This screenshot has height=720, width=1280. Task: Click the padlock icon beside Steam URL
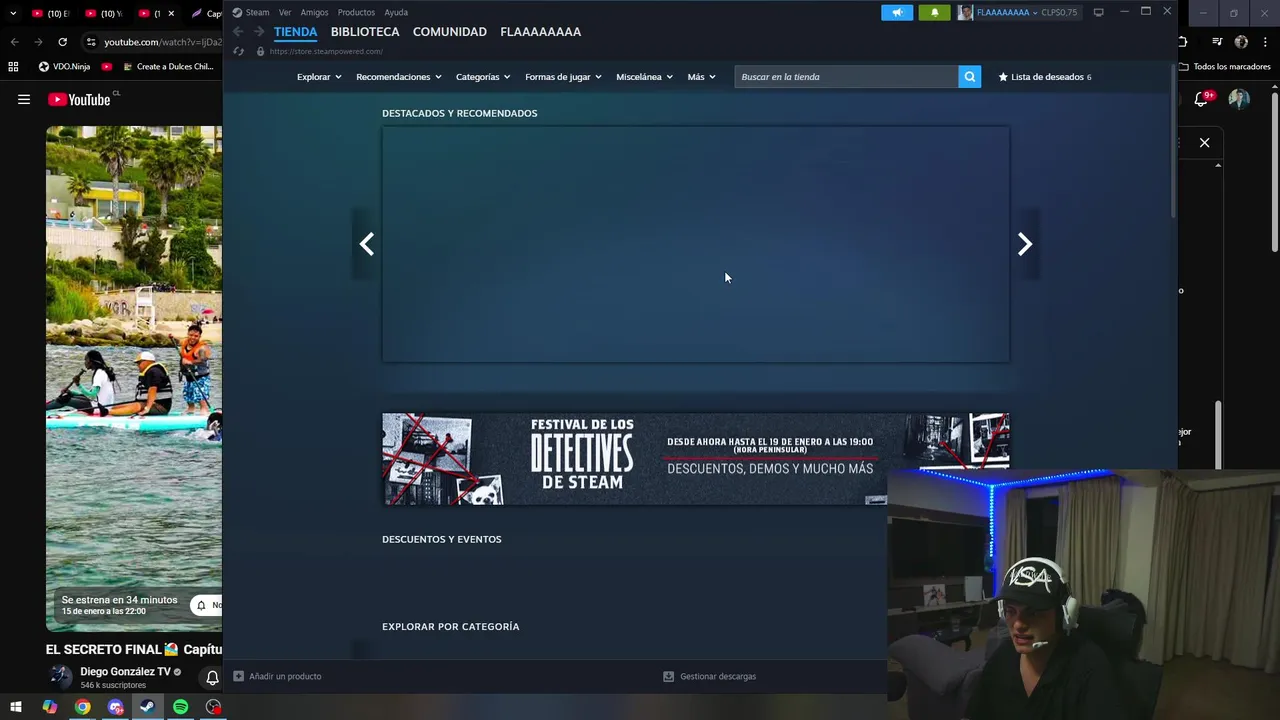[x=260, y=51]
